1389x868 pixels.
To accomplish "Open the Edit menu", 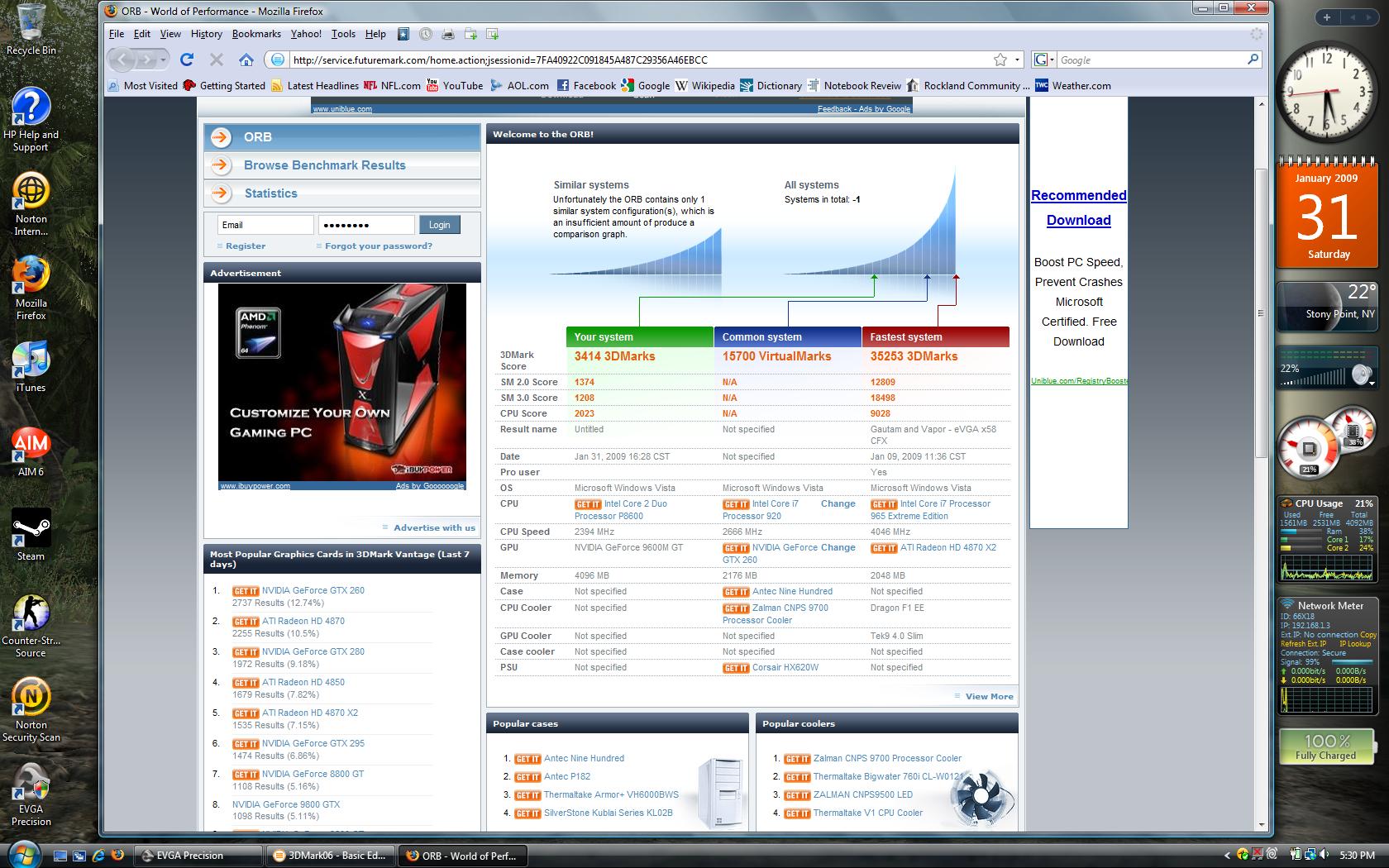I will pos(142,34).
